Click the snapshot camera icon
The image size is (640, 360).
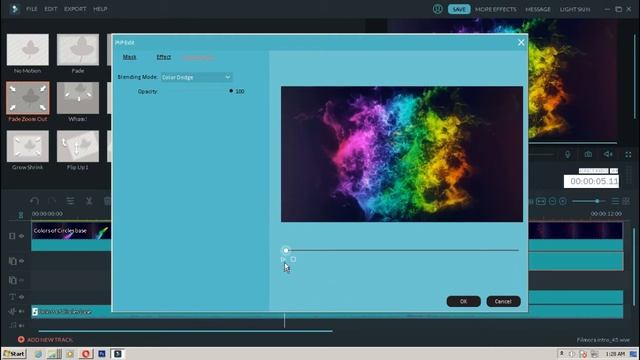588,154
